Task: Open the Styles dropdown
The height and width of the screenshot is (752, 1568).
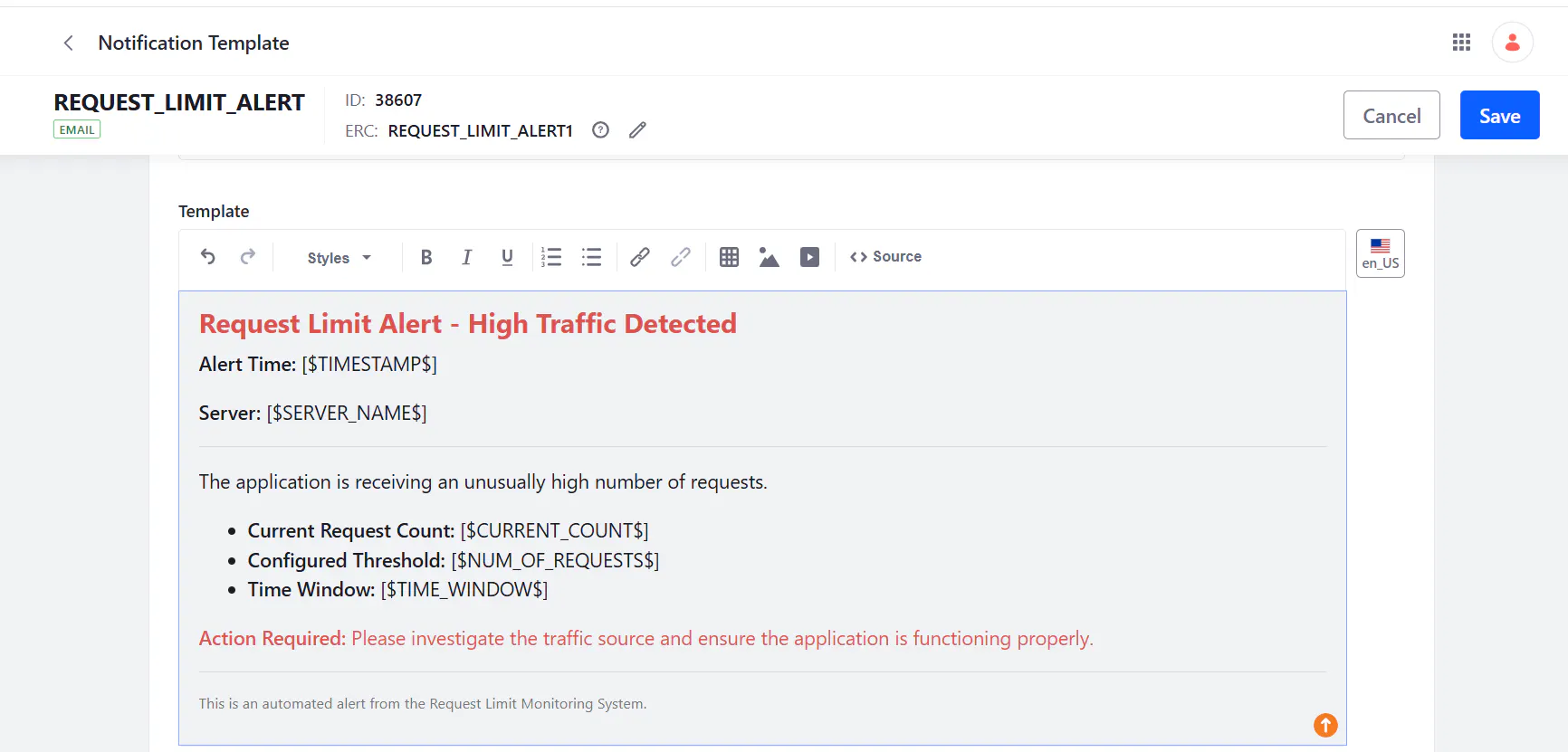Action: pos(339,258)
